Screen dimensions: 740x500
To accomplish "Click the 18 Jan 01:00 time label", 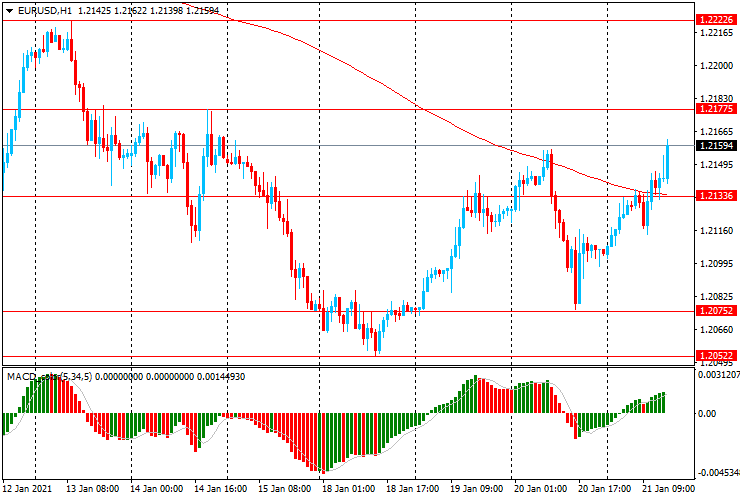I will point(349,489).
